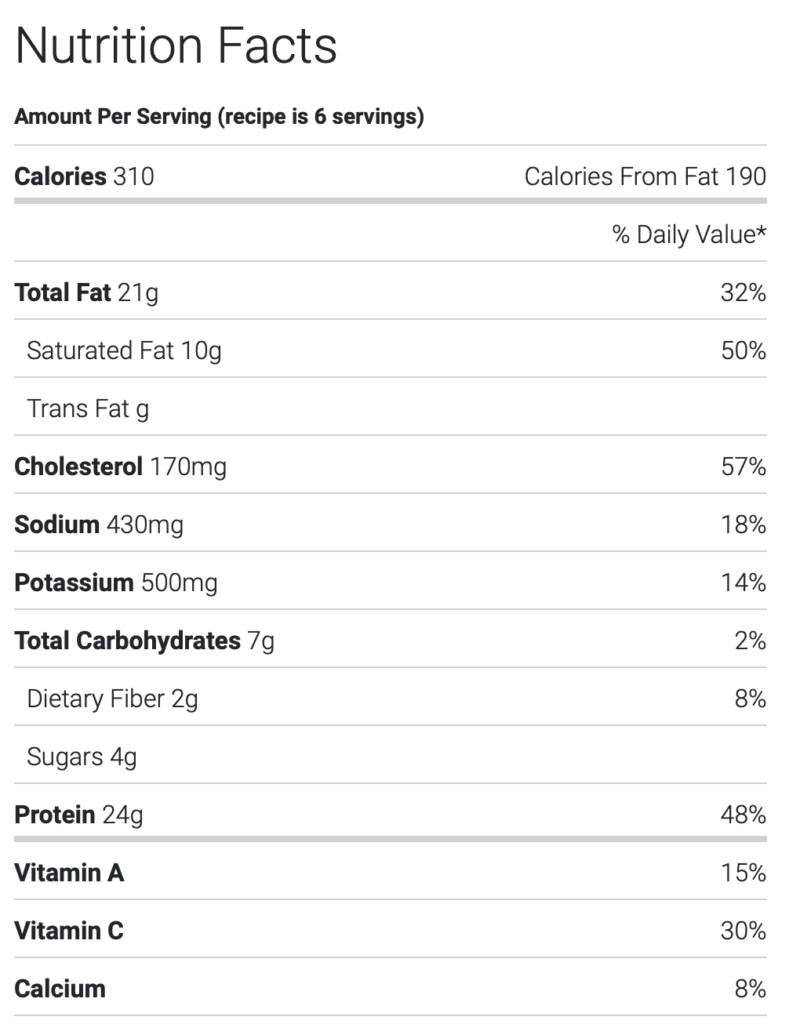The height and width of the screenshot is (1024, 789).
Task: Click the Trans Fat g label
Action: click(x=88, y=409)
